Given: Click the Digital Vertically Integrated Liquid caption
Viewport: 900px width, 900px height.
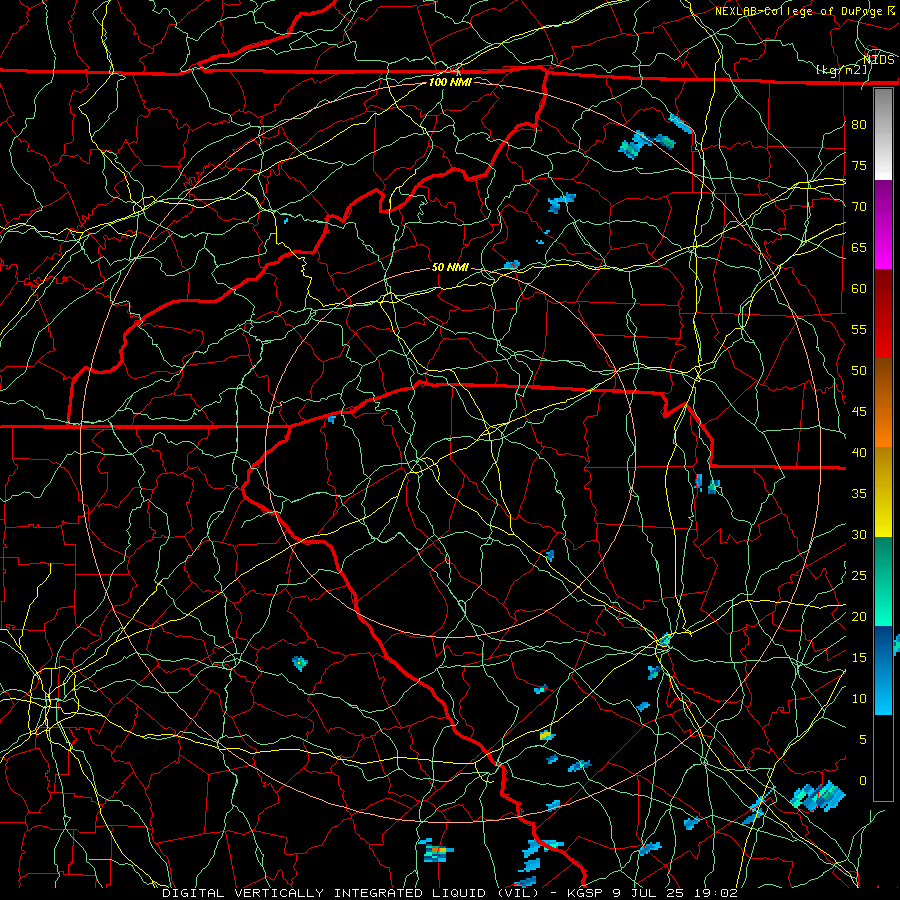Looking at the screenshot, I should pos(449,893).
